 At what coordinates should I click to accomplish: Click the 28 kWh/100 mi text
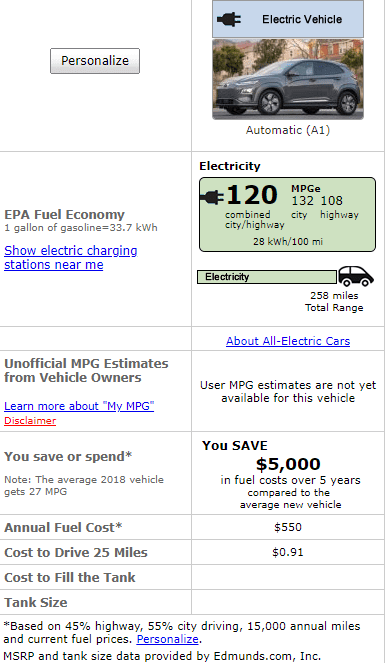tap(287, 242)
